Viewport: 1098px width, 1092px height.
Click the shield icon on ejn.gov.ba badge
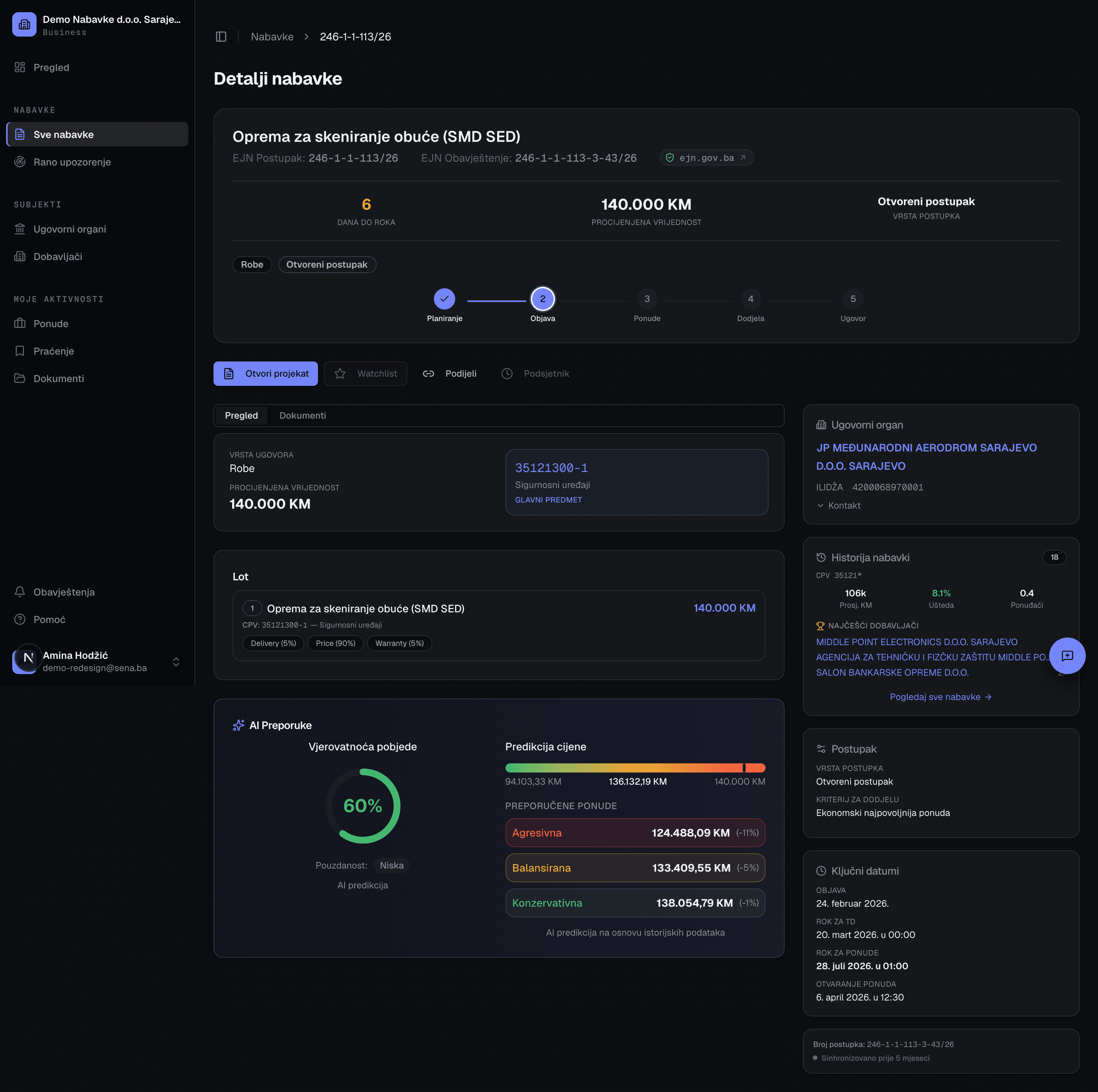point(670,157)
